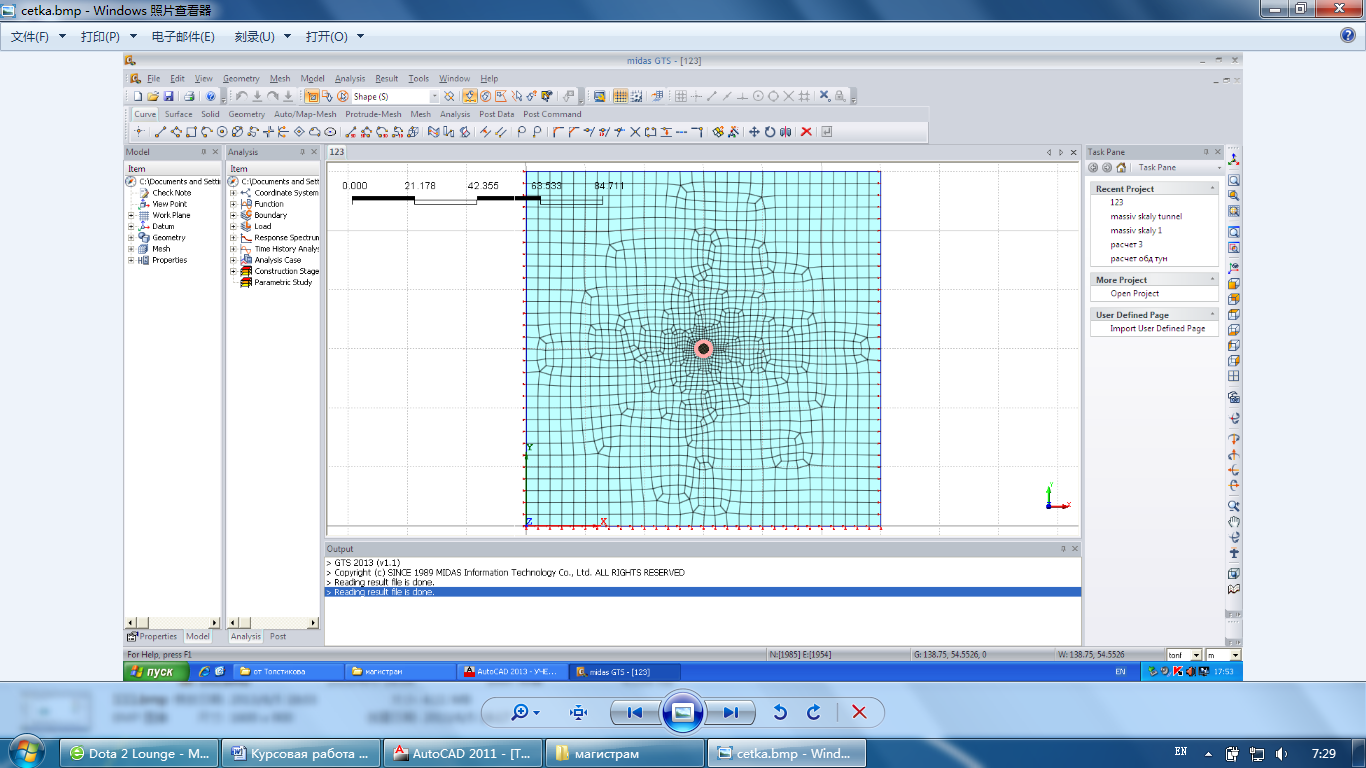This screenshot has width=1366, height=768.
Task: Start the slideshow with the center round button
Action: click(682, 712)
